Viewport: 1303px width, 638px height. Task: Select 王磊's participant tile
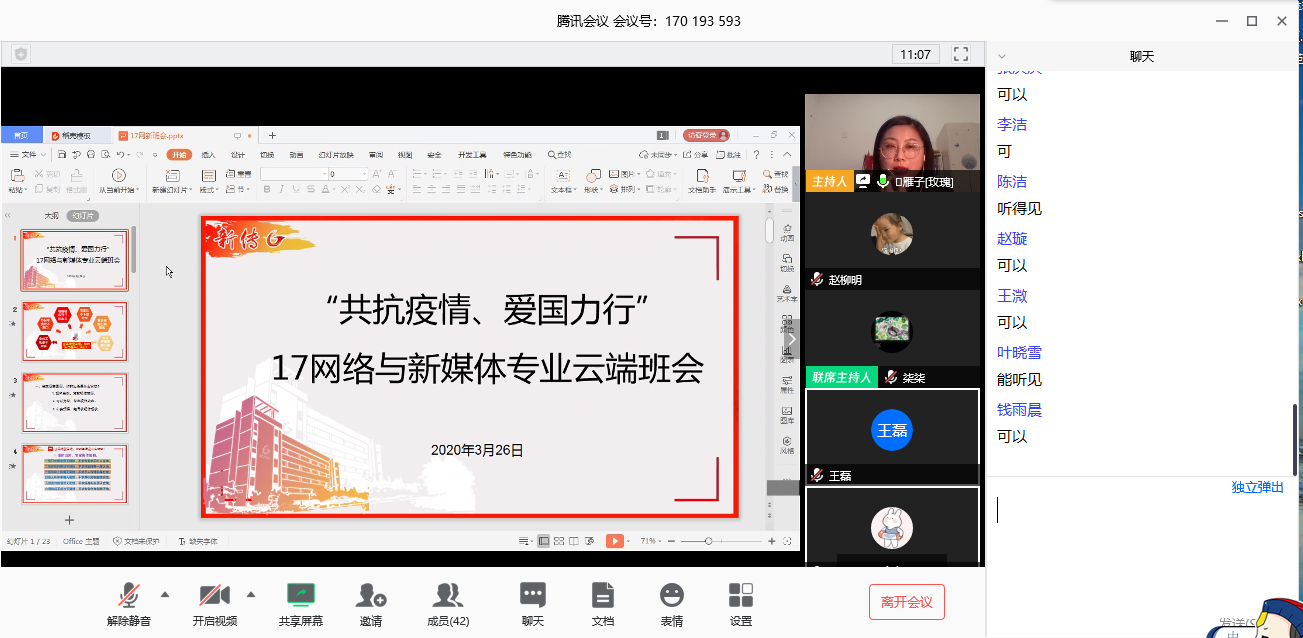tap(892, 432)
